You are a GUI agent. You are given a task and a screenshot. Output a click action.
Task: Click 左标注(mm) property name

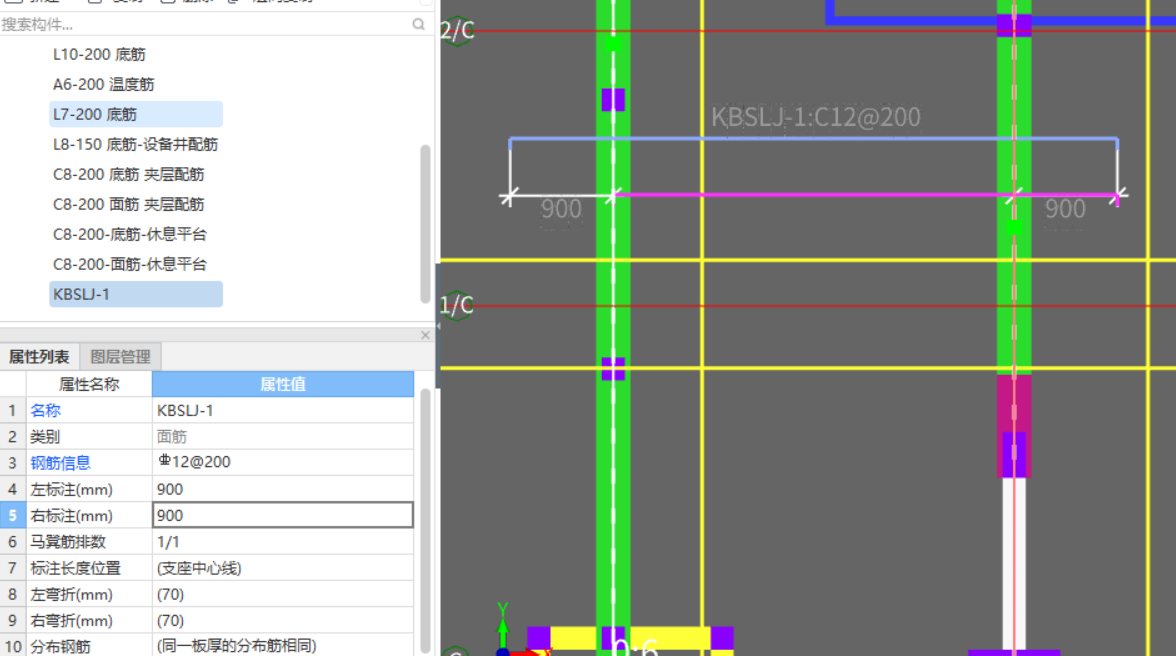coord(71,490)
